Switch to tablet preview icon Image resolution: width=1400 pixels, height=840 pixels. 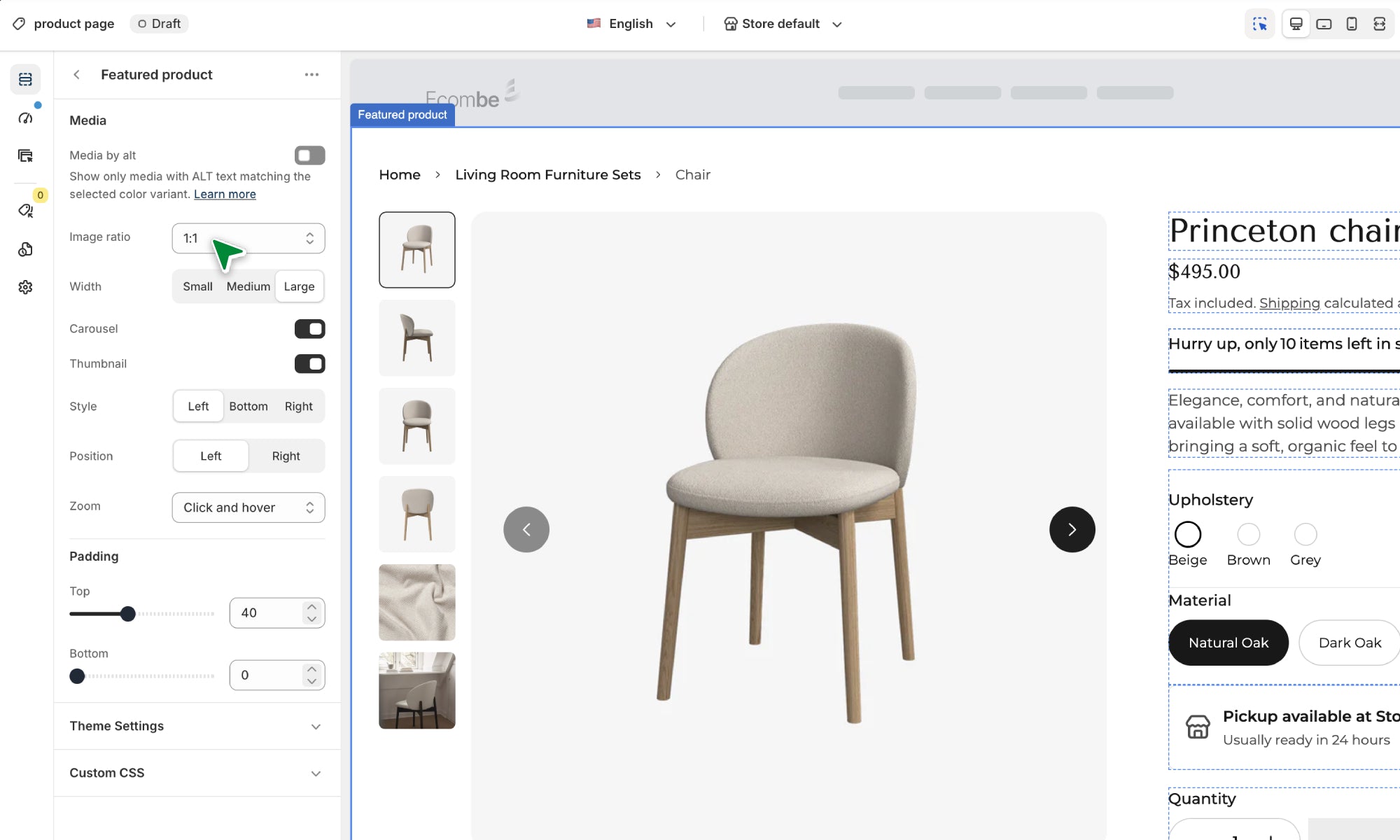(x=1324, y=24)
